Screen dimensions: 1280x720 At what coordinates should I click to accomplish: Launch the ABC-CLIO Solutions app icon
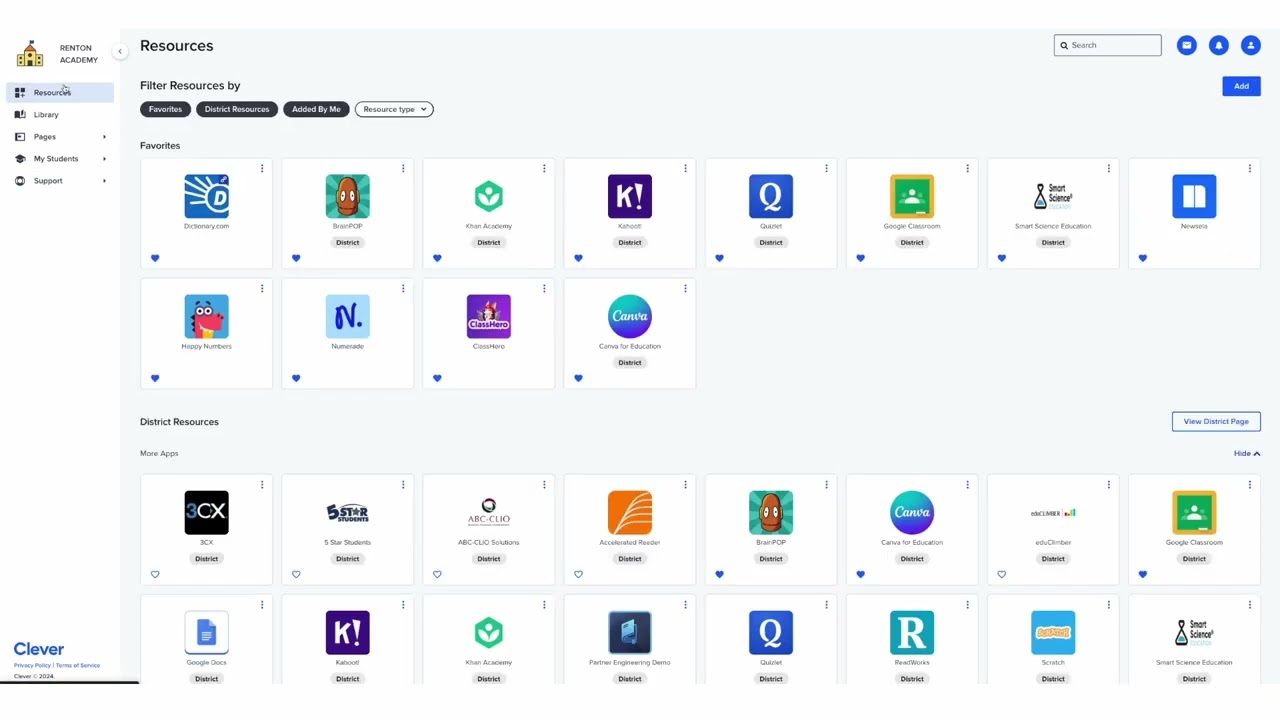[488, 512]
